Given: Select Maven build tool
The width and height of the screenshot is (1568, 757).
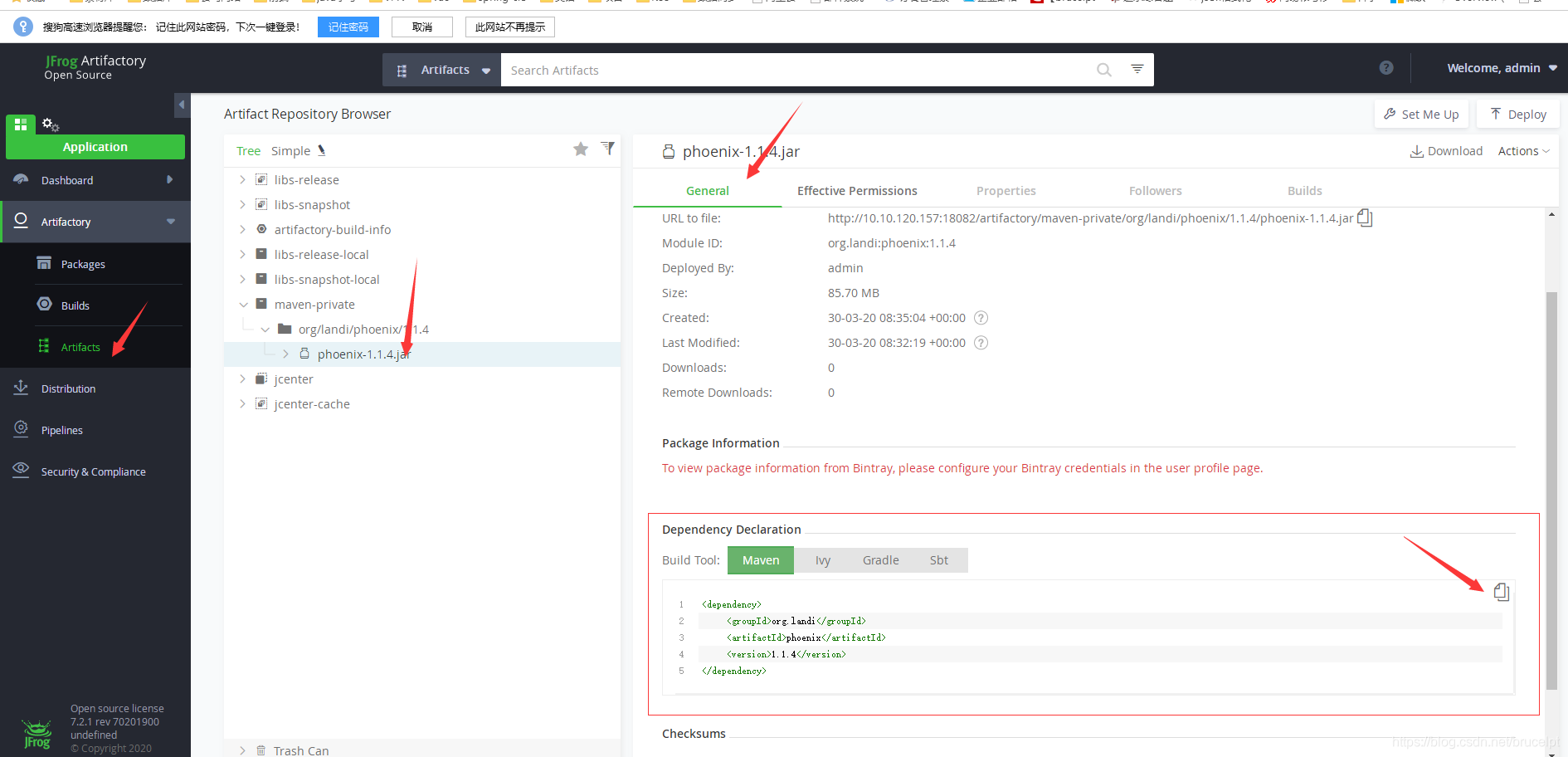Looking at the screenshot, I should 761,560.
